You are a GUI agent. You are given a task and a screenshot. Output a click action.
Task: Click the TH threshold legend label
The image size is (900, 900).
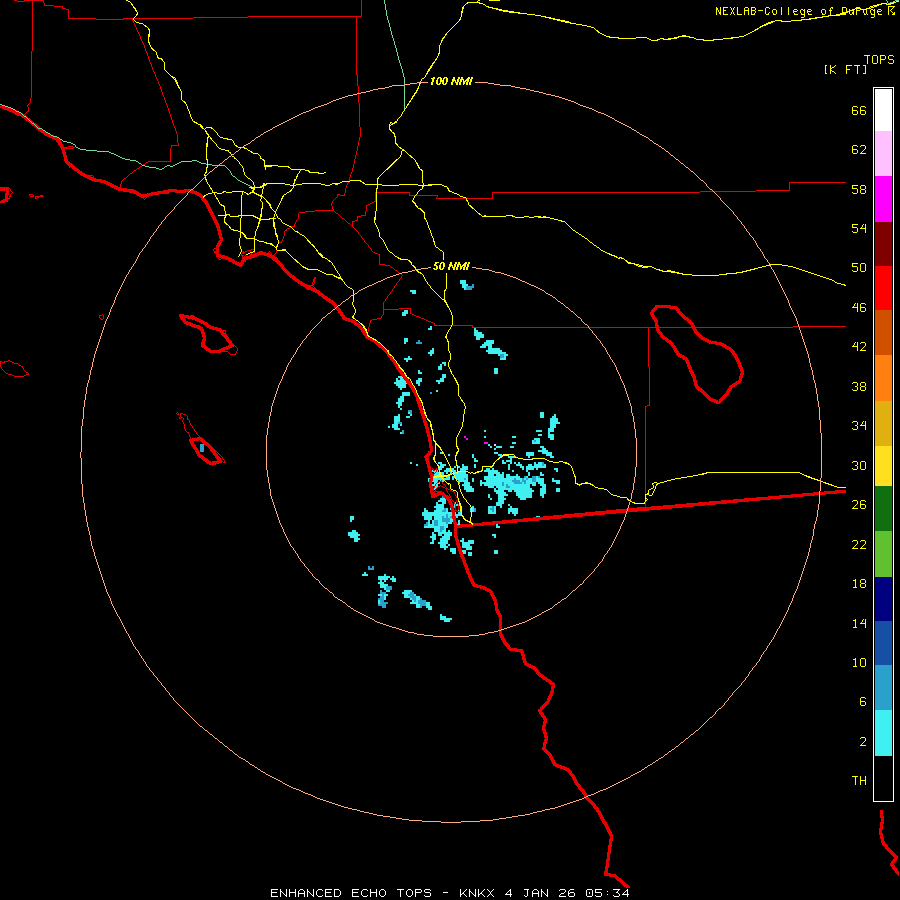tap(859, 781)
